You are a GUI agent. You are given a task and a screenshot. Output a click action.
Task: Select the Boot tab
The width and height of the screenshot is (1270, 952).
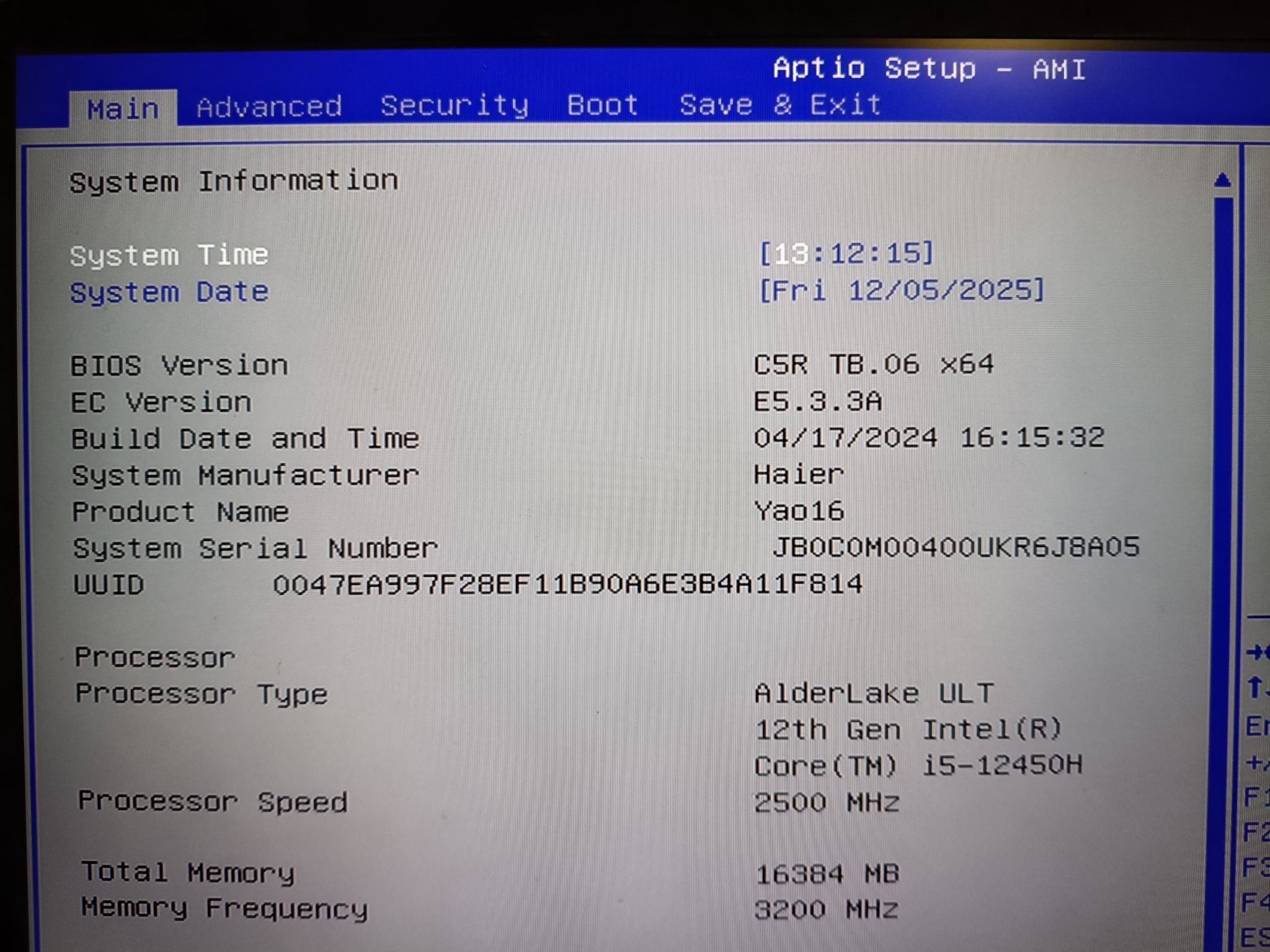pos(602,105)
